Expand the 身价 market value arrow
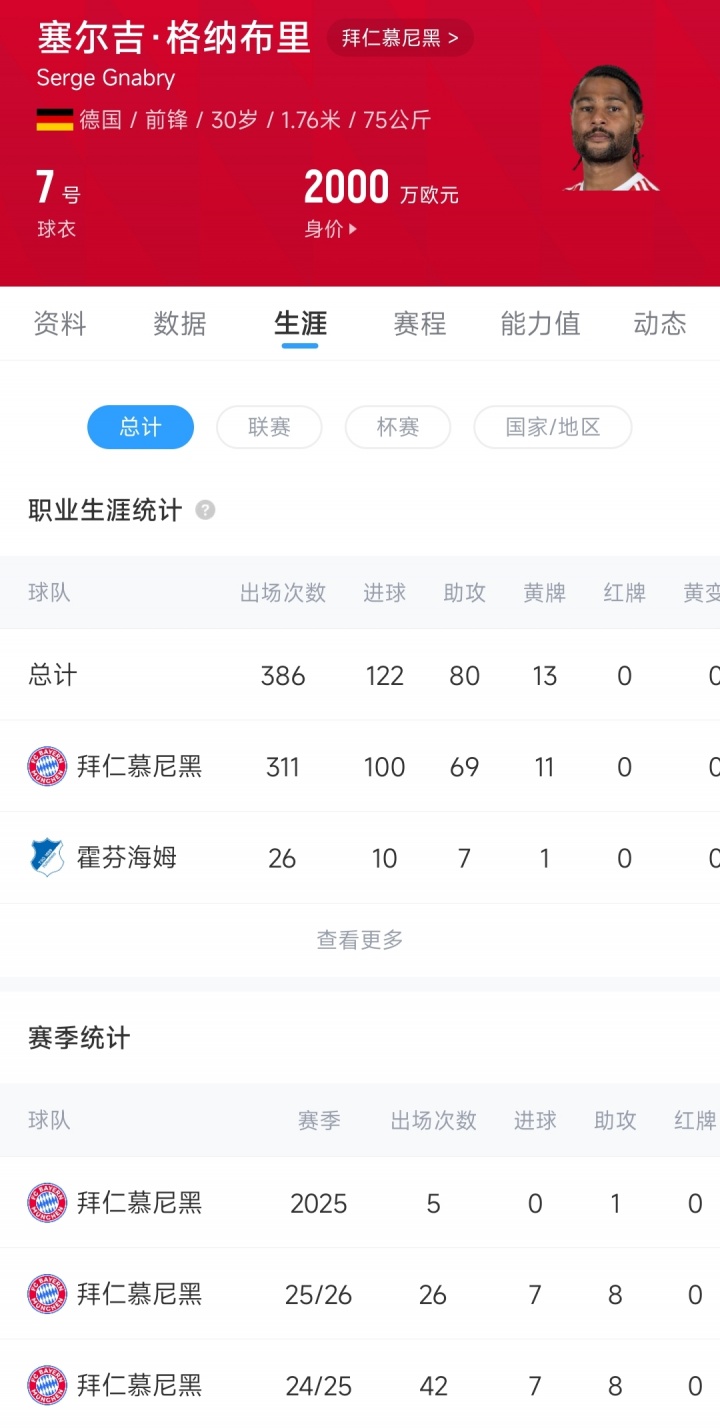 coord(352,230)
